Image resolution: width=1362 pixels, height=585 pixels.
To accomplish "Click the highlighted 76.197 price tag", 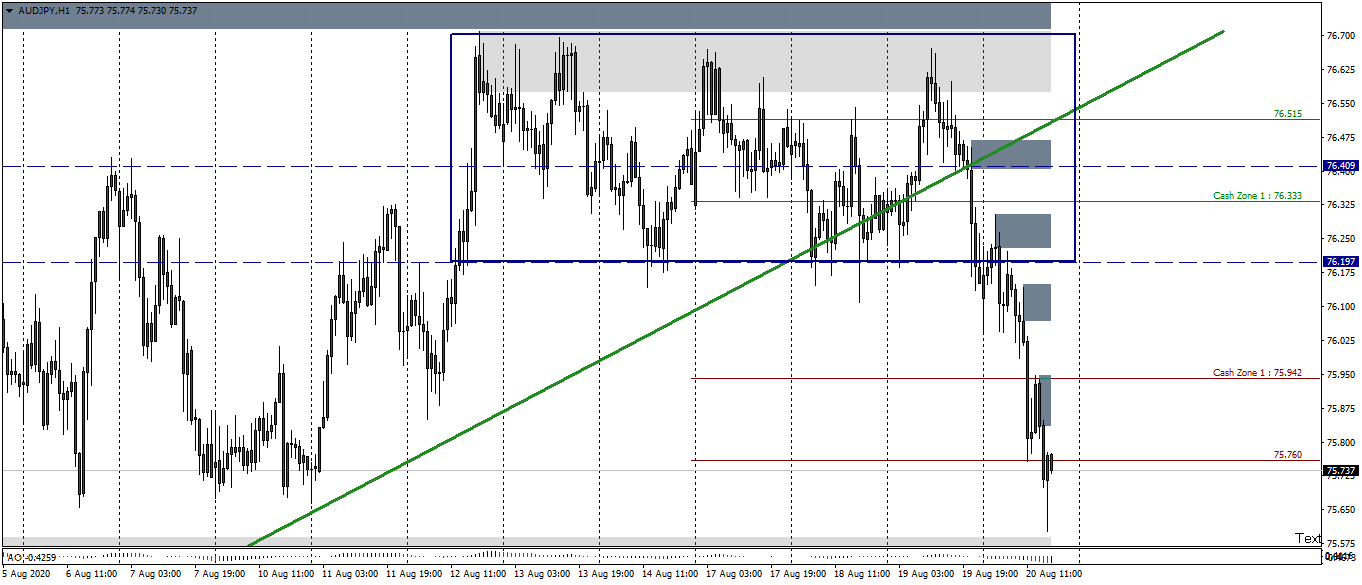I will point(1339,261).
